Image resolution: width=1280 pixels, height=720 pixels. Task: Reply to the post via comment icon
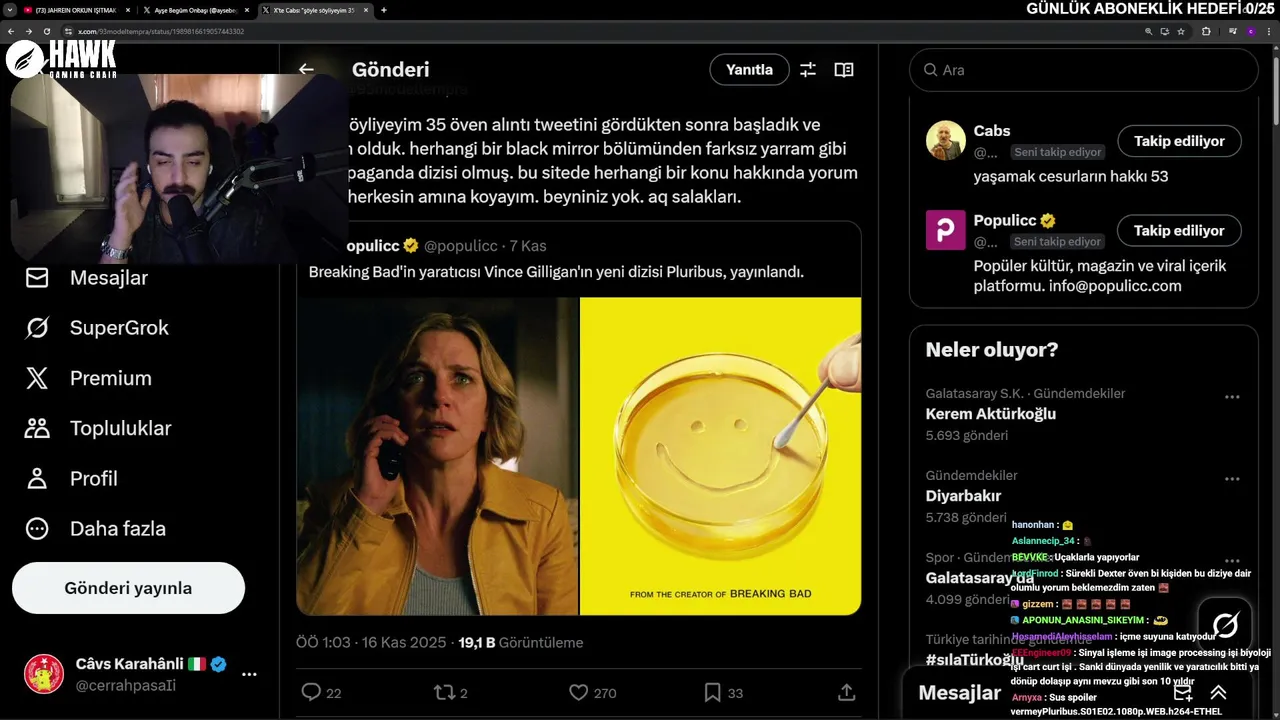(x=311, y=692)
